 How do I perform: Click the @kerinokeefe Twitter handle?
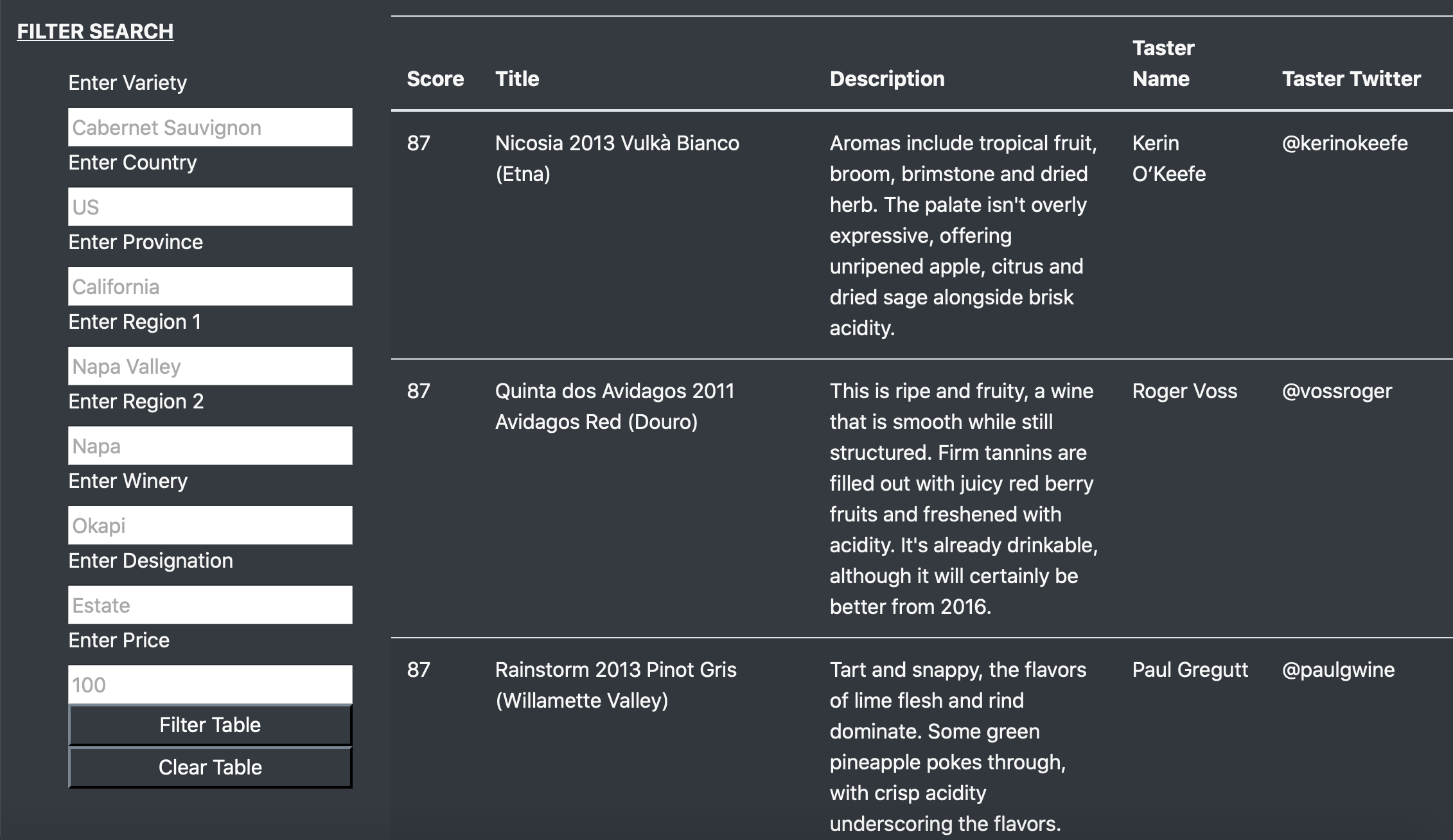point(1344,143)
